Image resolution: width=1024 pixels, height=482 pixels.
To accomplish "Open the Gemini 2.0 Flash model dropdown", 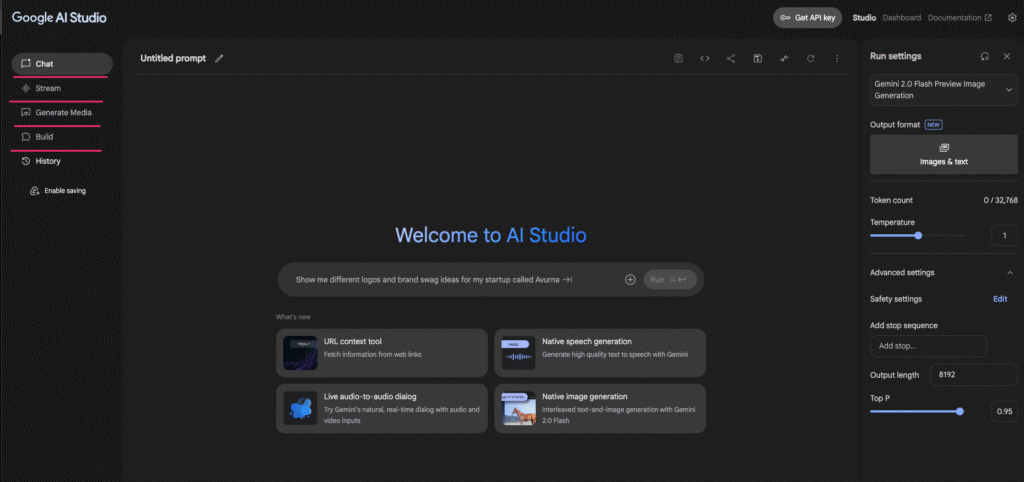I will [x=944, y=89].
